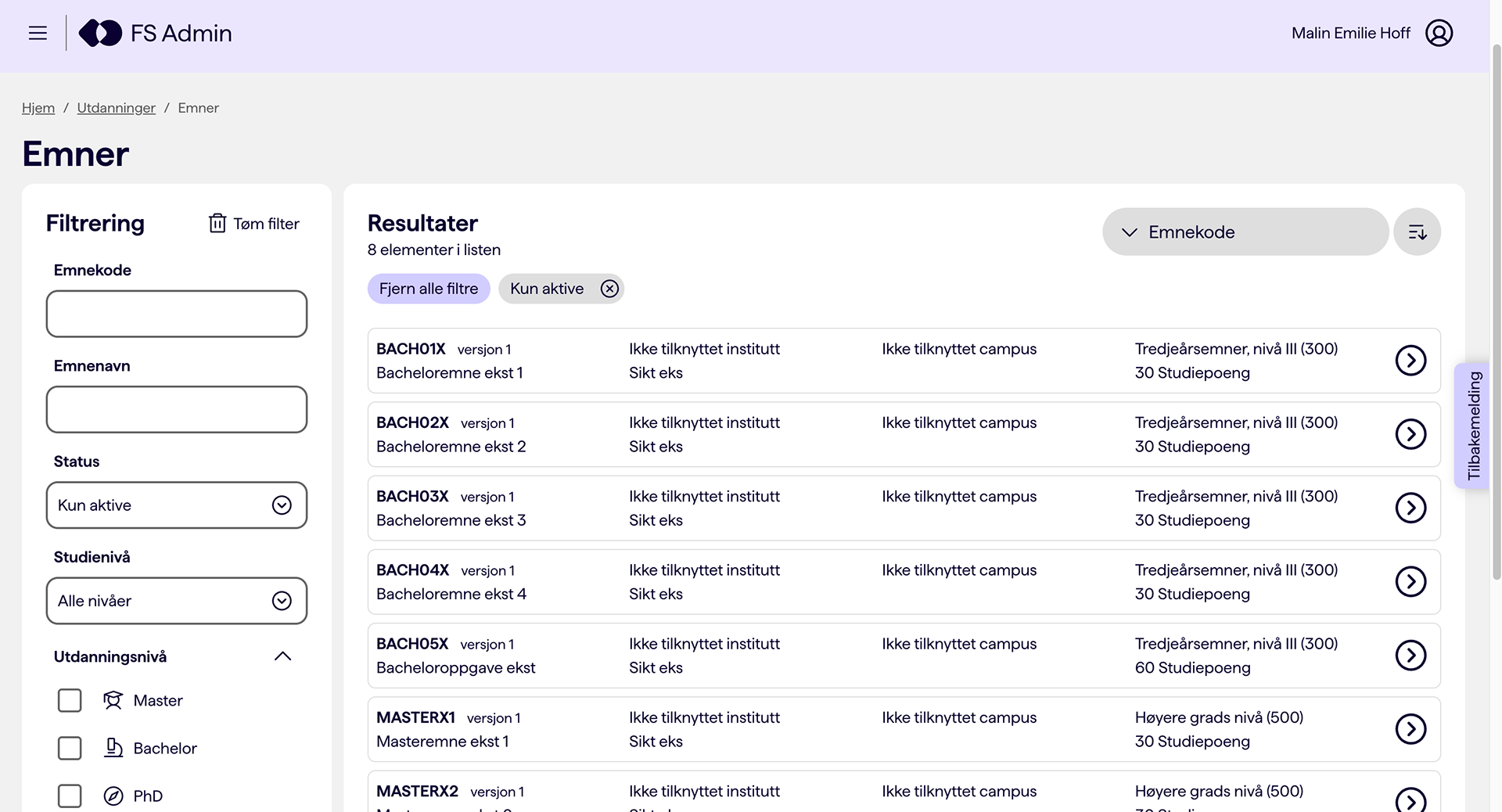Click the page vertical scrollbar

coord(1496,313)
